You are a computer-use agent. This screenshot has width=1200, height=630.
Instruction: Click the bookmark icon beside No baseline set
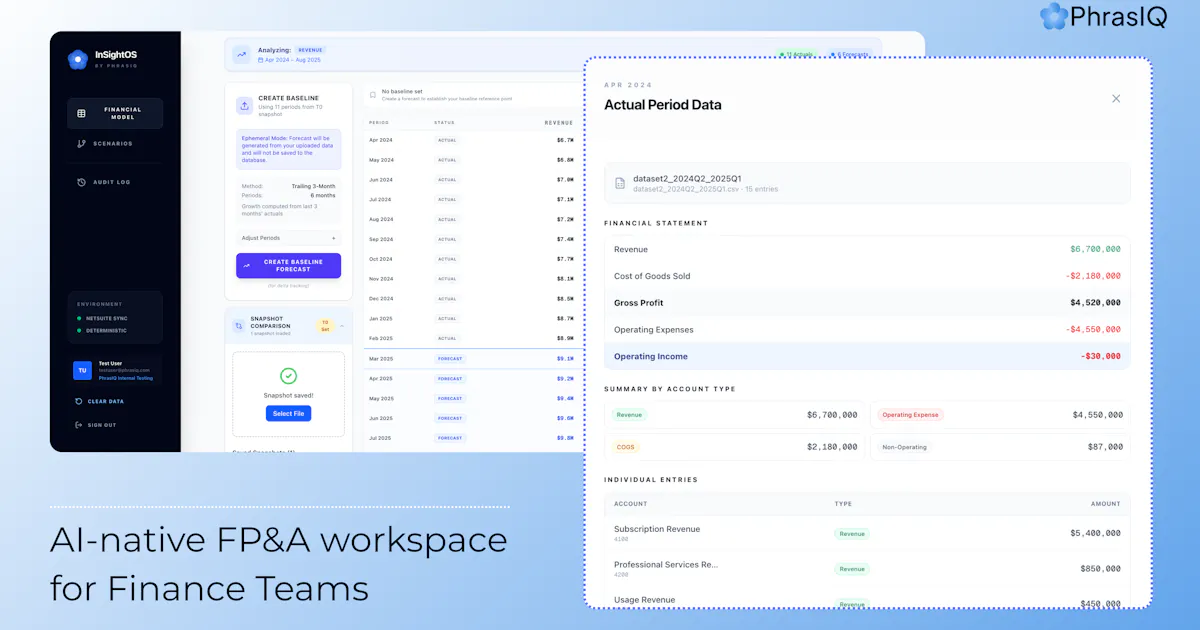point(373,95)
